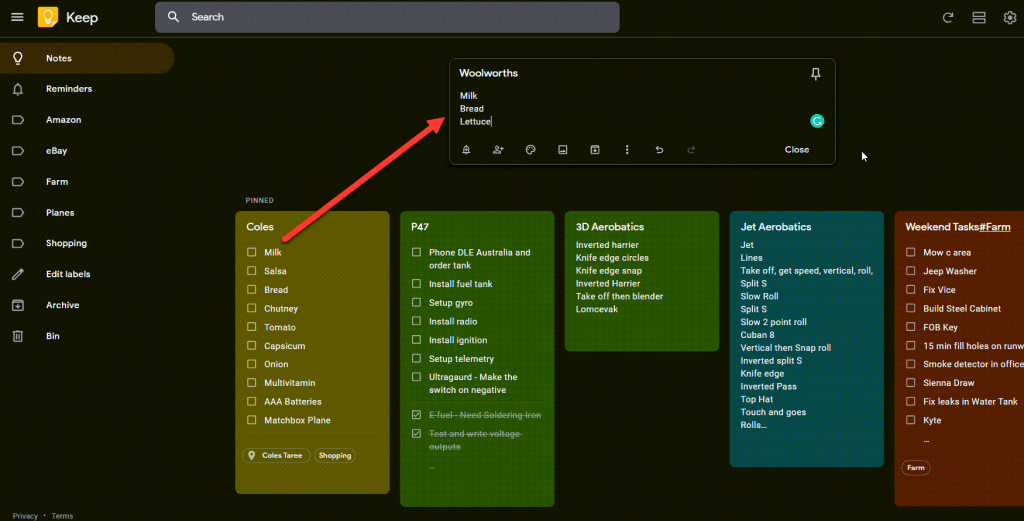Click the Shopping label chip on Coles
The width and height of the screenshot is (1024, 521).
tap(334, 456)
